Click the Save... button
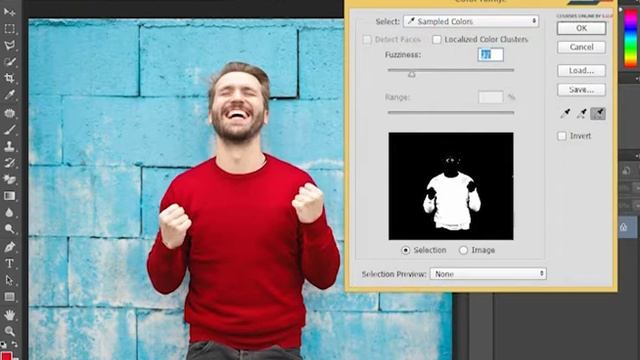This screenshot has height=360, width=640. tap(581, 90)
